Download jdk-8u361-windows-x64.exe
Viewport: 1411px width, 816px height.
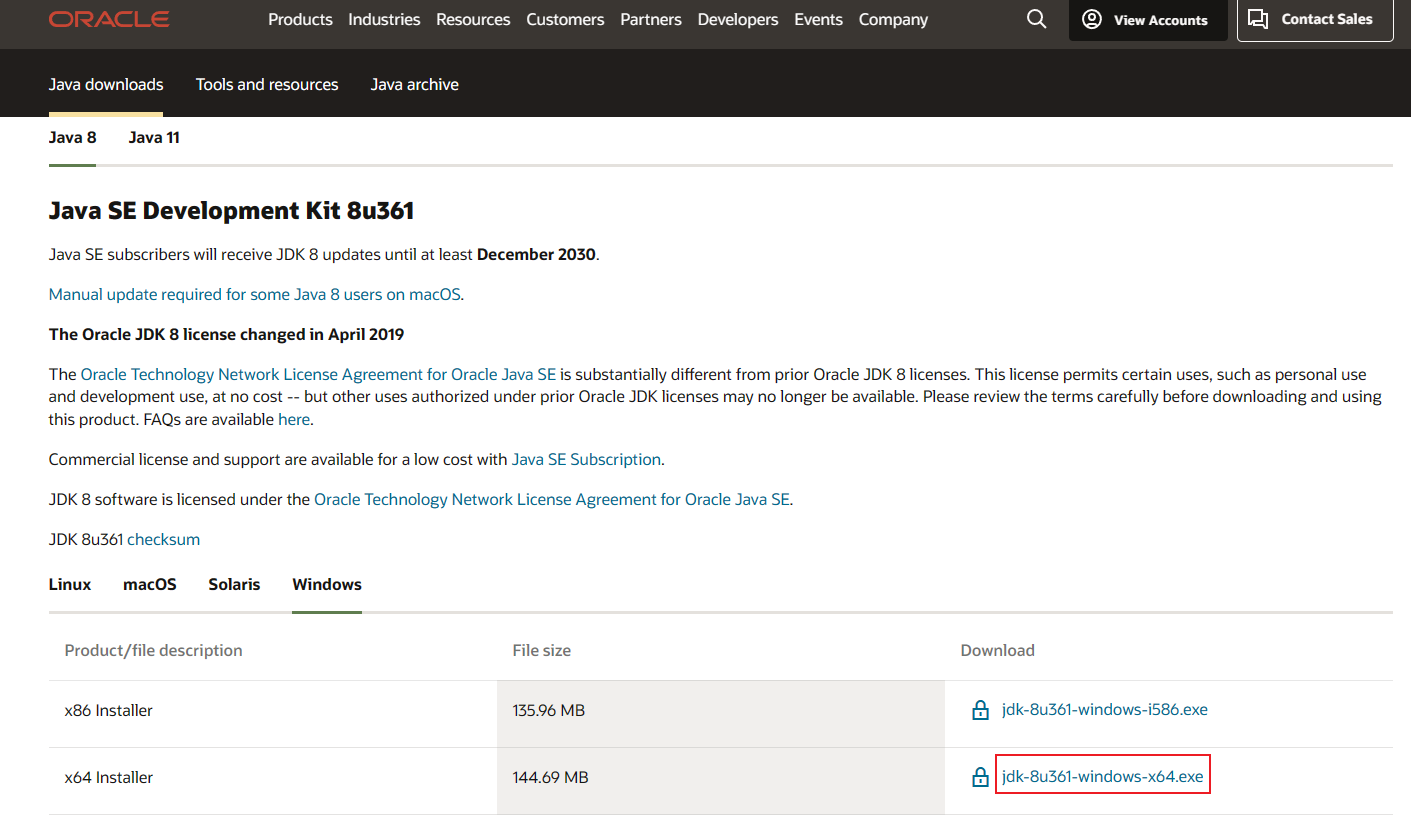pos(1102,776)
